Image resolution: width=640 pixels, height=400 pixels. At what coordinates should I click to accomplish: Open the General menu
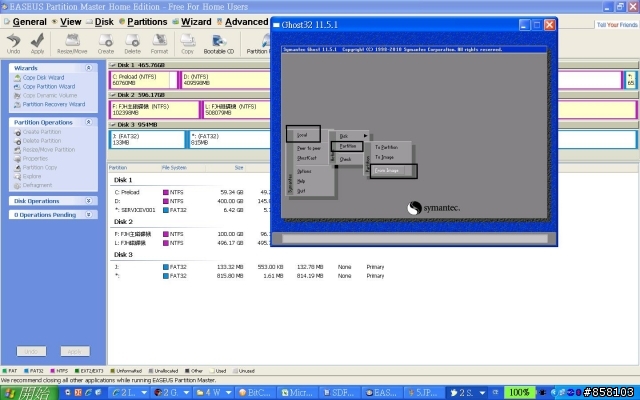pos(29,22)
